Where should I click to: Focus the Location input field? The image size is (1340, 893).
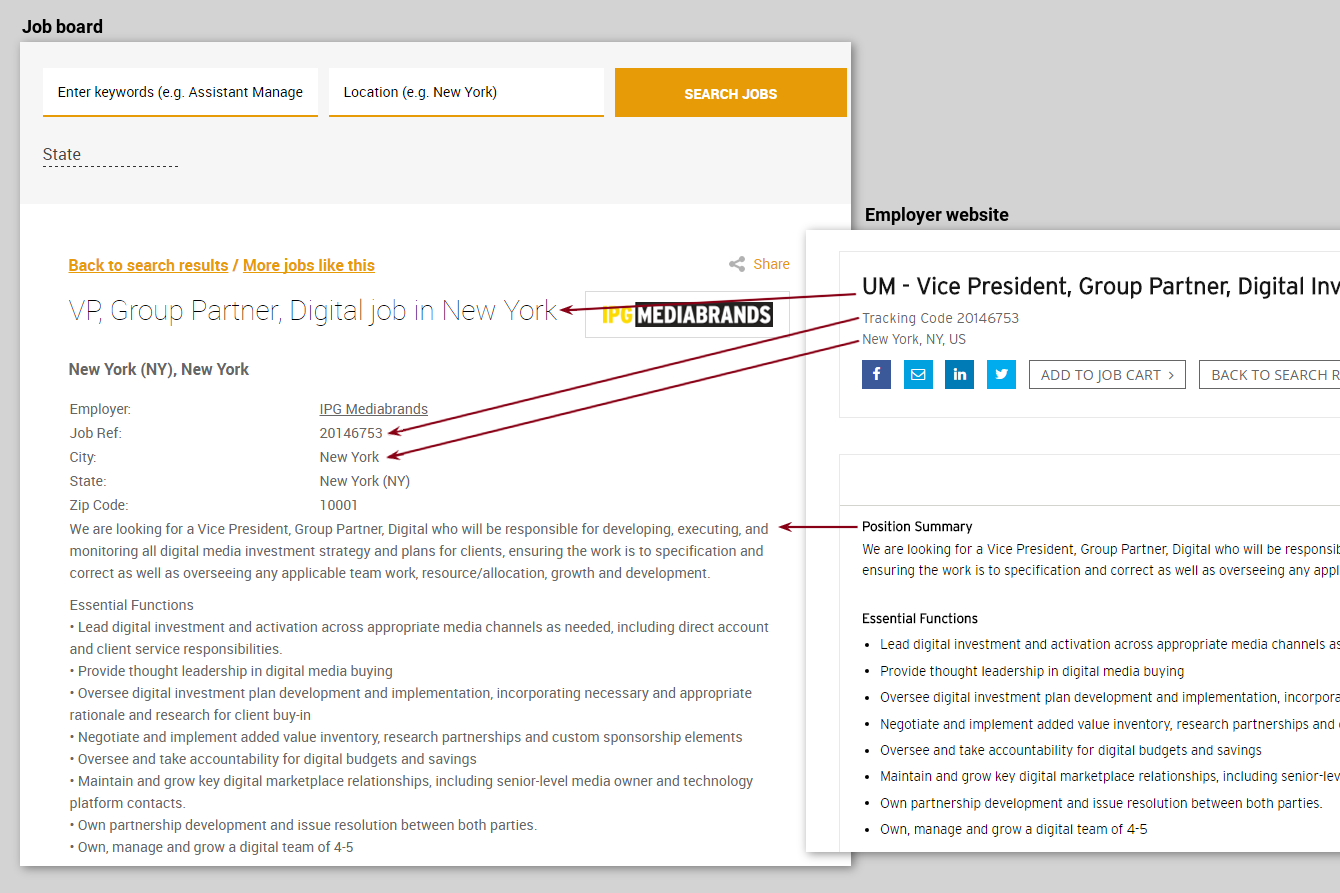click(466, 92)
